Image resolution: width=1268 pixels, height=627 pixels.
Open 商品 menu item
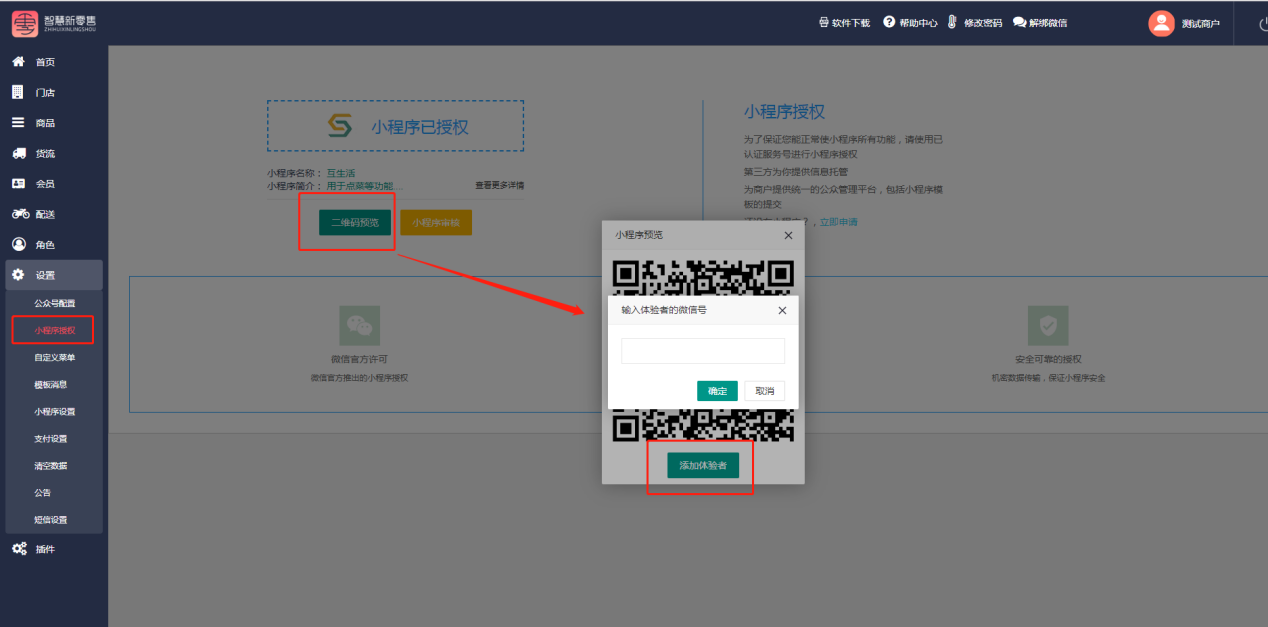tap(45, 123)
